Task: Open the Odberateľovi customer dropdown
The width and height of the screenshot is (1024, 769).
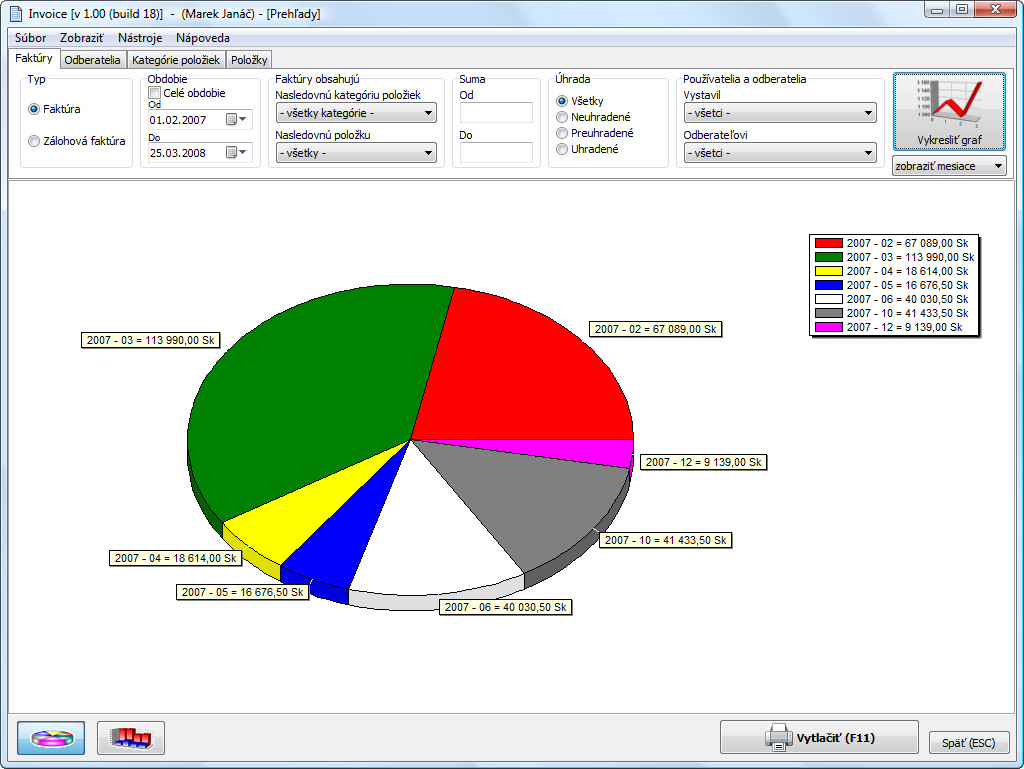Action: coord(780,153)
